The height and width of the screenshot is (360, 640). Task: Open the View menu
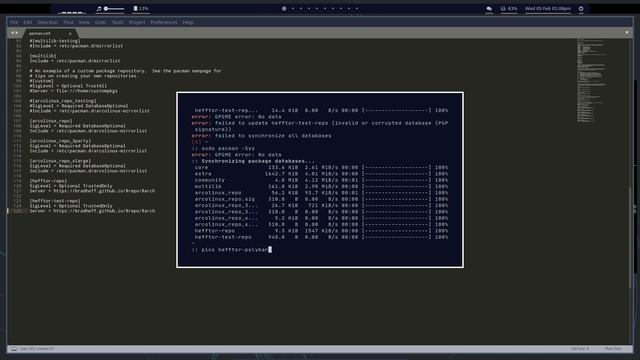coord(84,22)
